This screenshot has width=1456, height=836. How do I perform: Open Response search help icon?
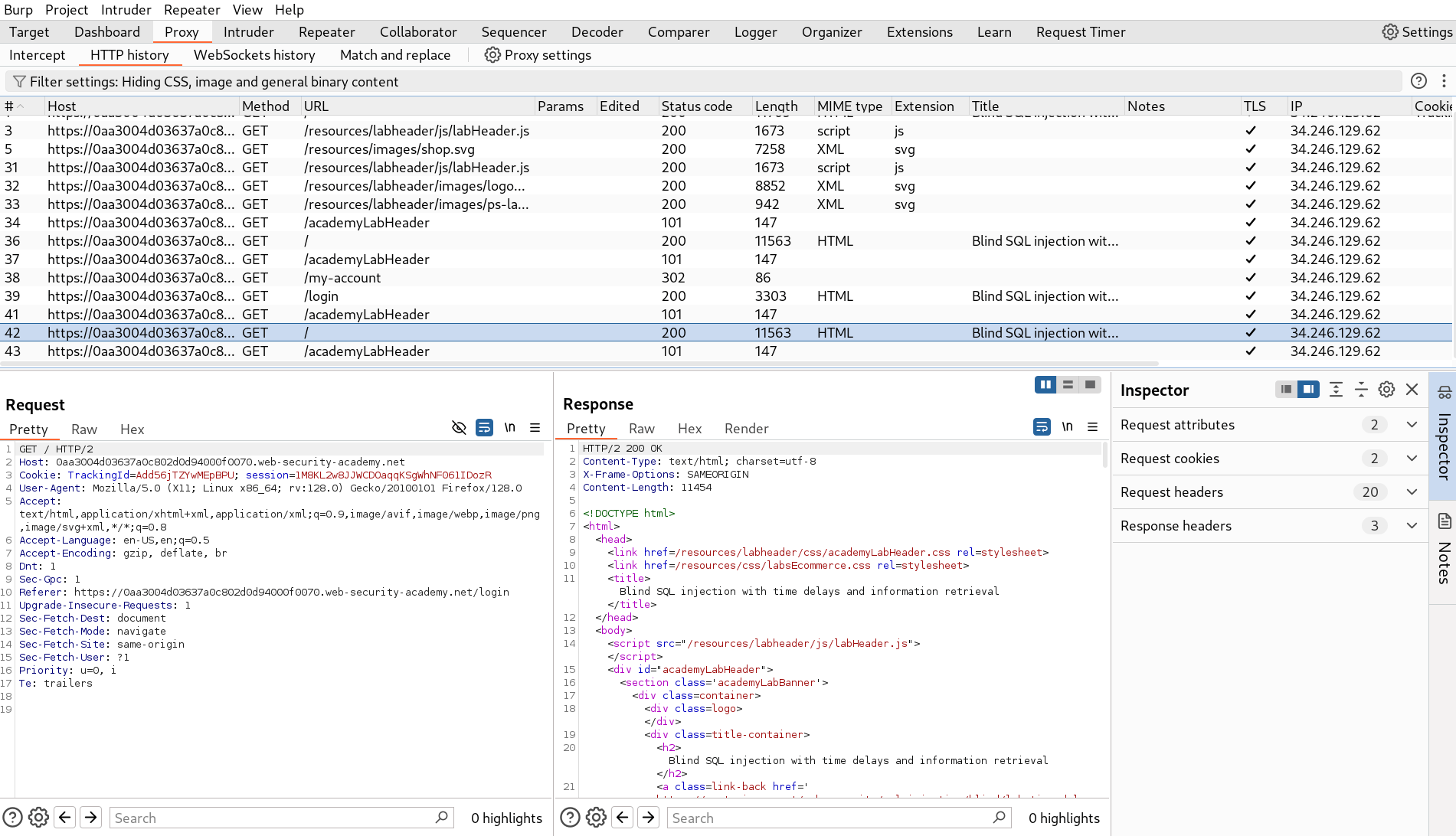point(571,818)
